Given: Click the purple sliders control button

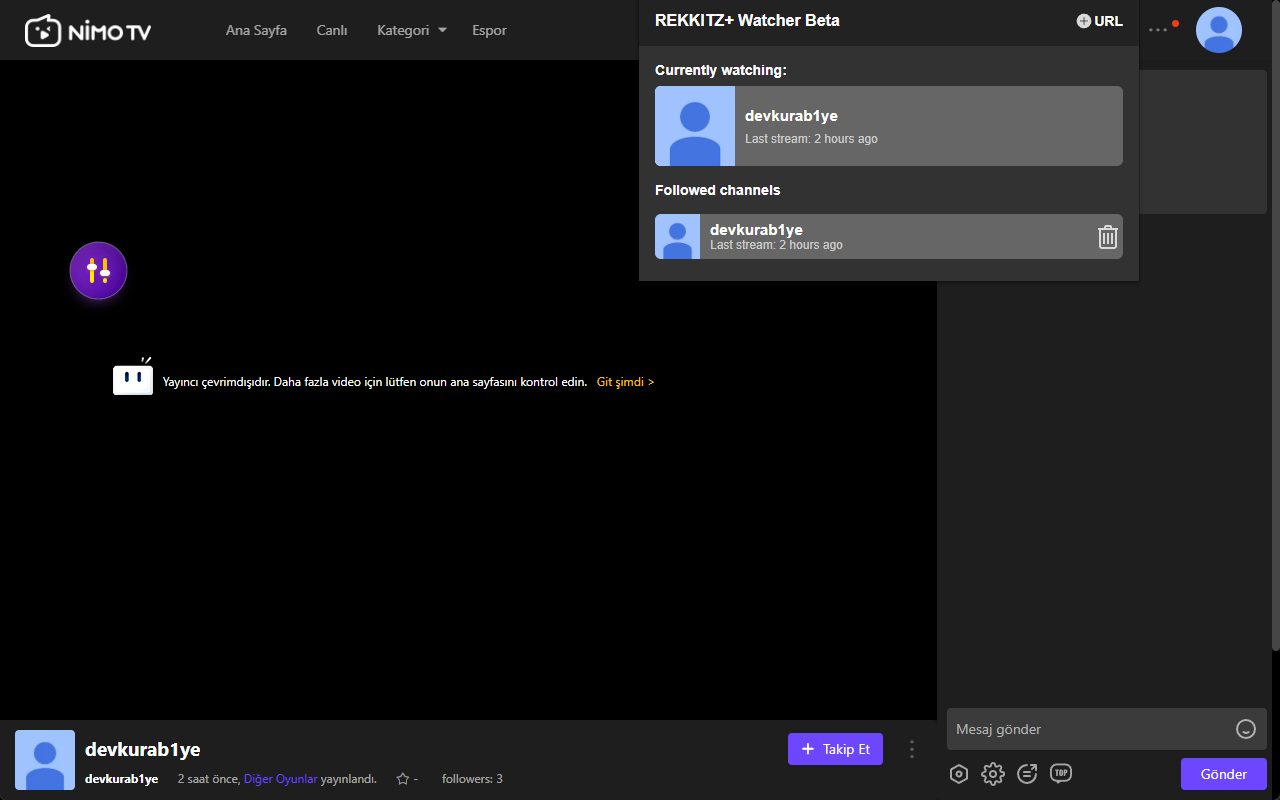Looking at the screenshot, I should [98, 270].
